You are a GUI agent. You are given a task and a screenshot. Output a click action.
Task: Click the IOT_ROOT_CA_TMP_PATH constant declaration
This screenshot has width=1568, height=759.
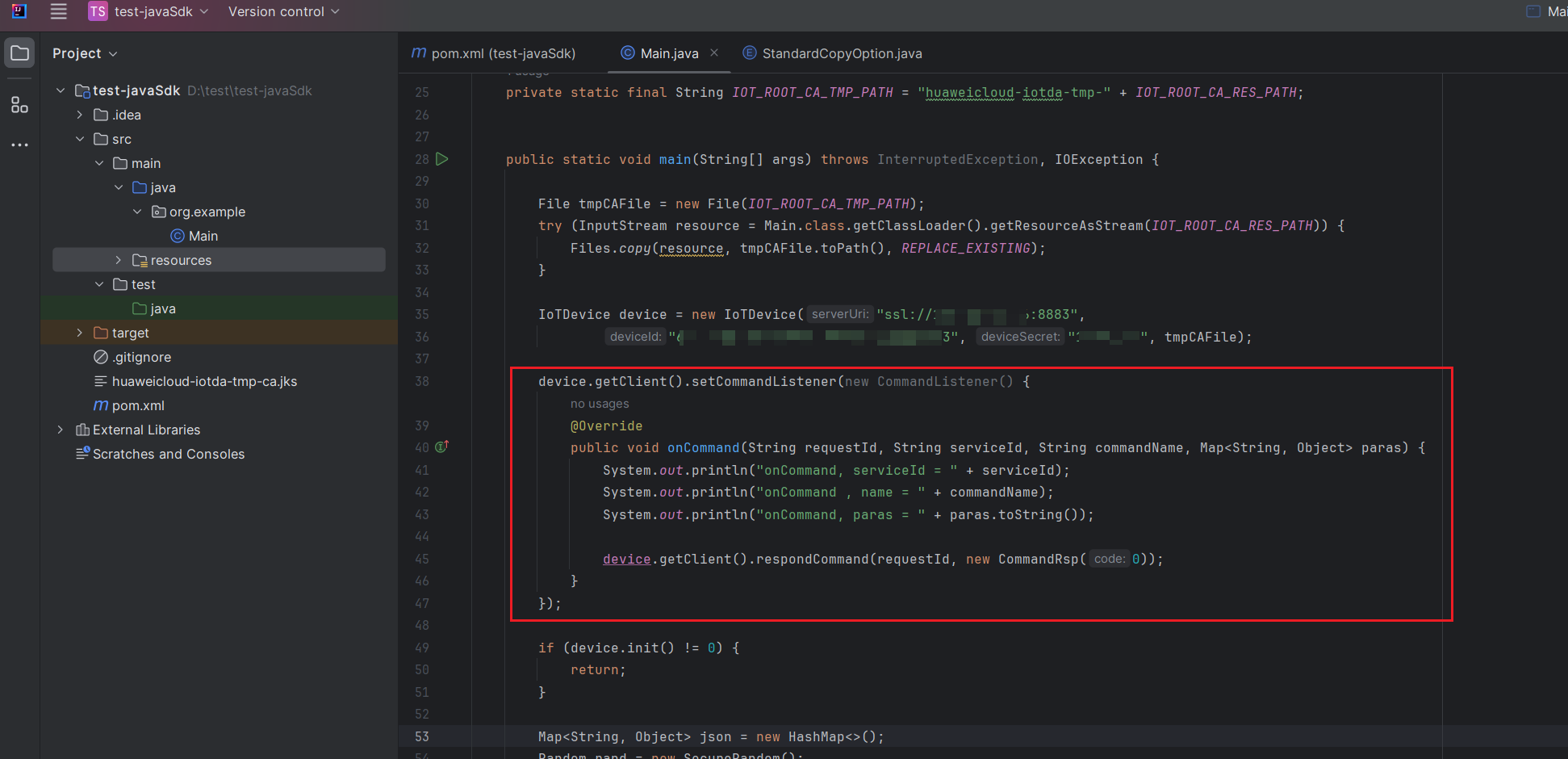pyautogui.click(x=813, y=92)
